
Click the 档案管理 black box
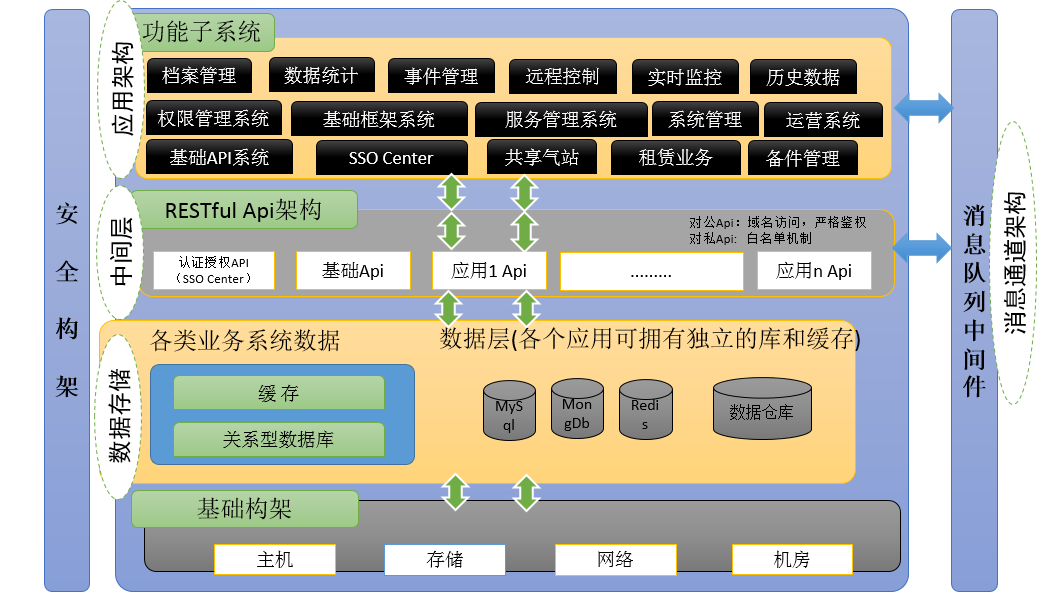tap(198, 76)
